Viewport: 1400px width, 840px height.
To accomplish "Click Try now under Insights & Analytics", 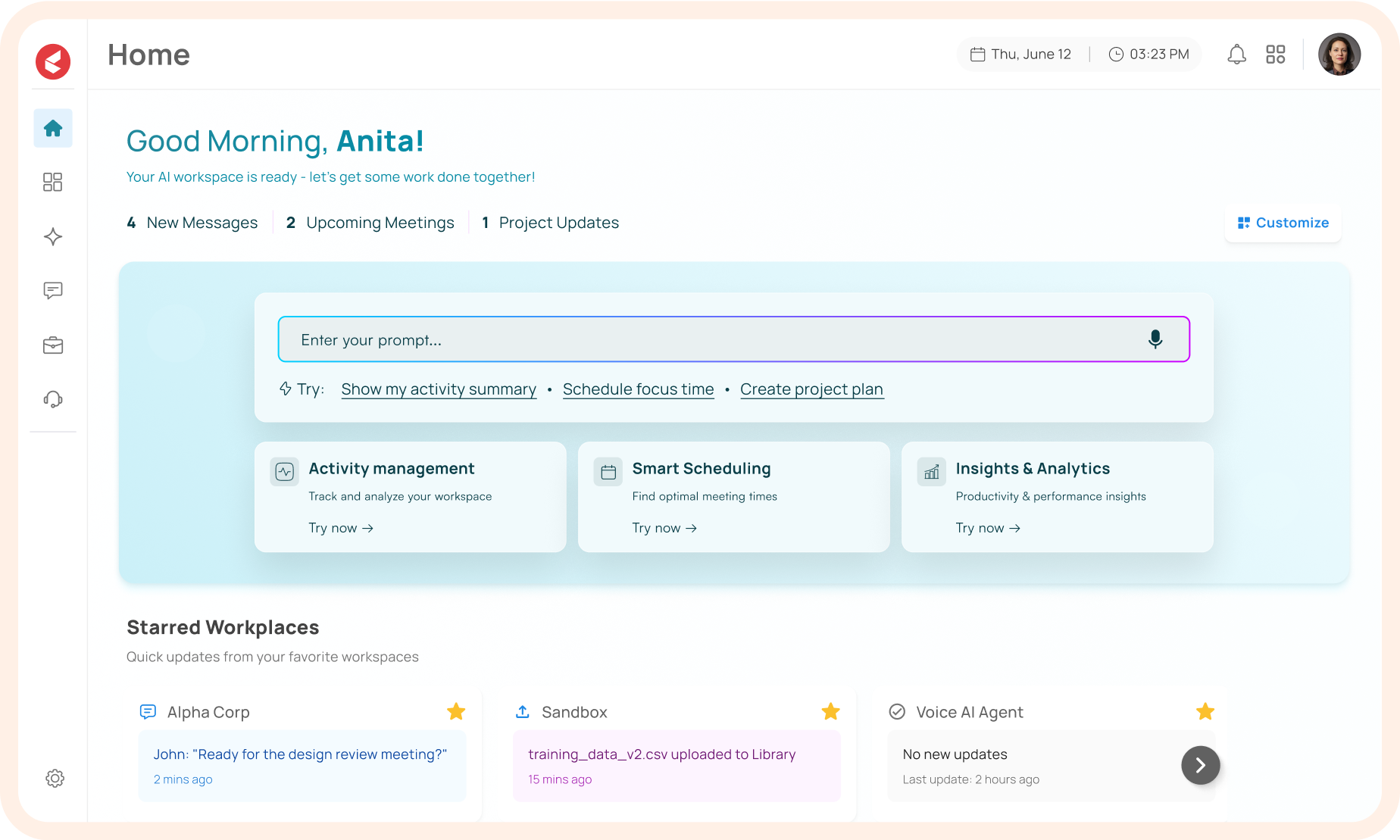I will click(988, 528).
